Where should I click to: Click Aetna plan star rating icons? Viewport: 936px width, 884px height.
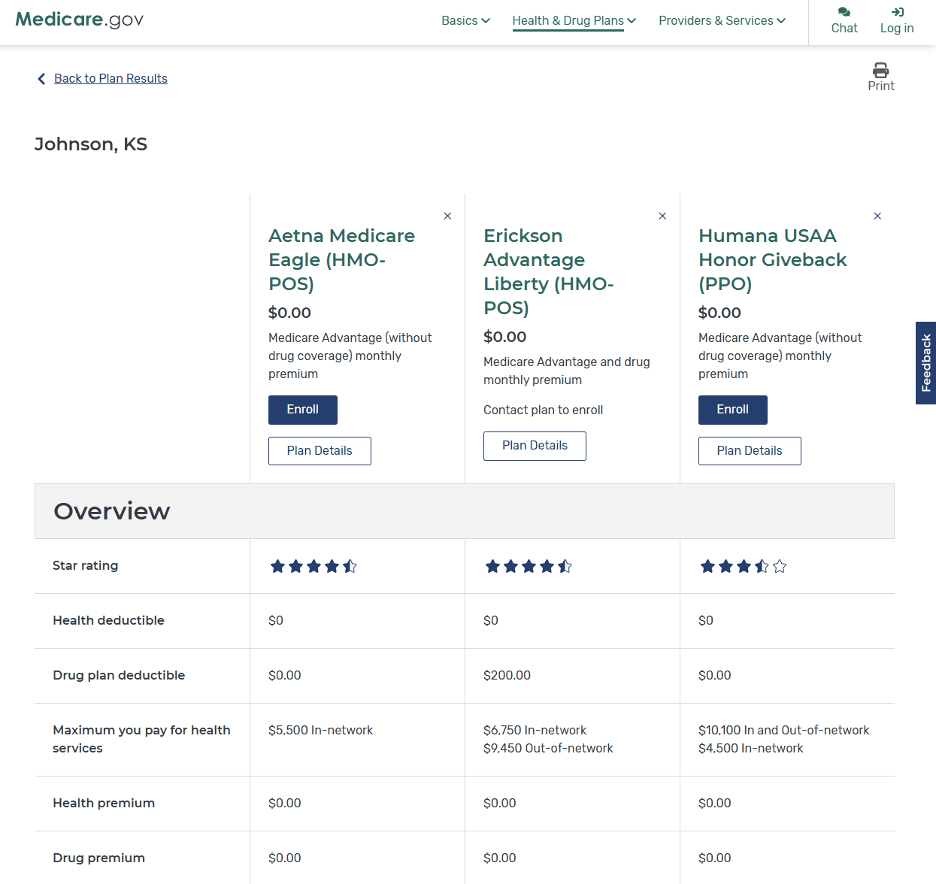[x=313, y=566]
